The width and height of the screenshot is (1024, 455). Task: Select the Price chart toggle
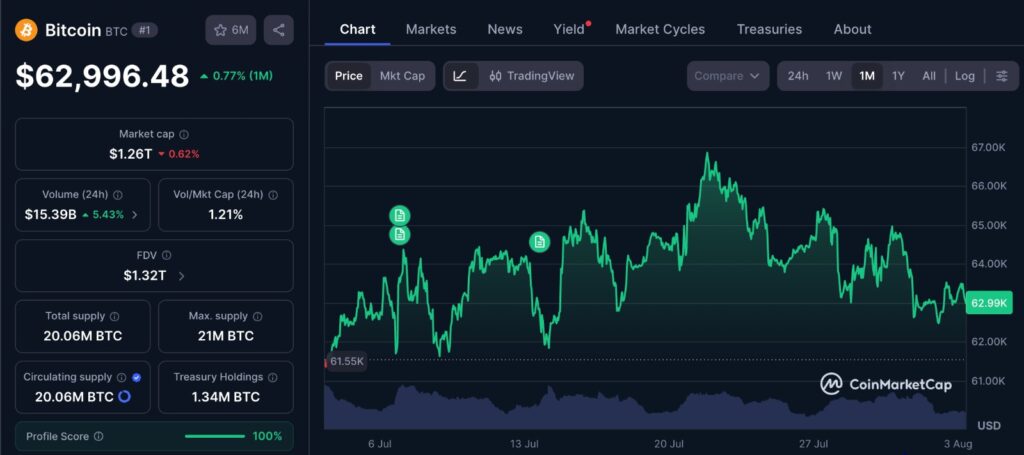pos(349,76)
